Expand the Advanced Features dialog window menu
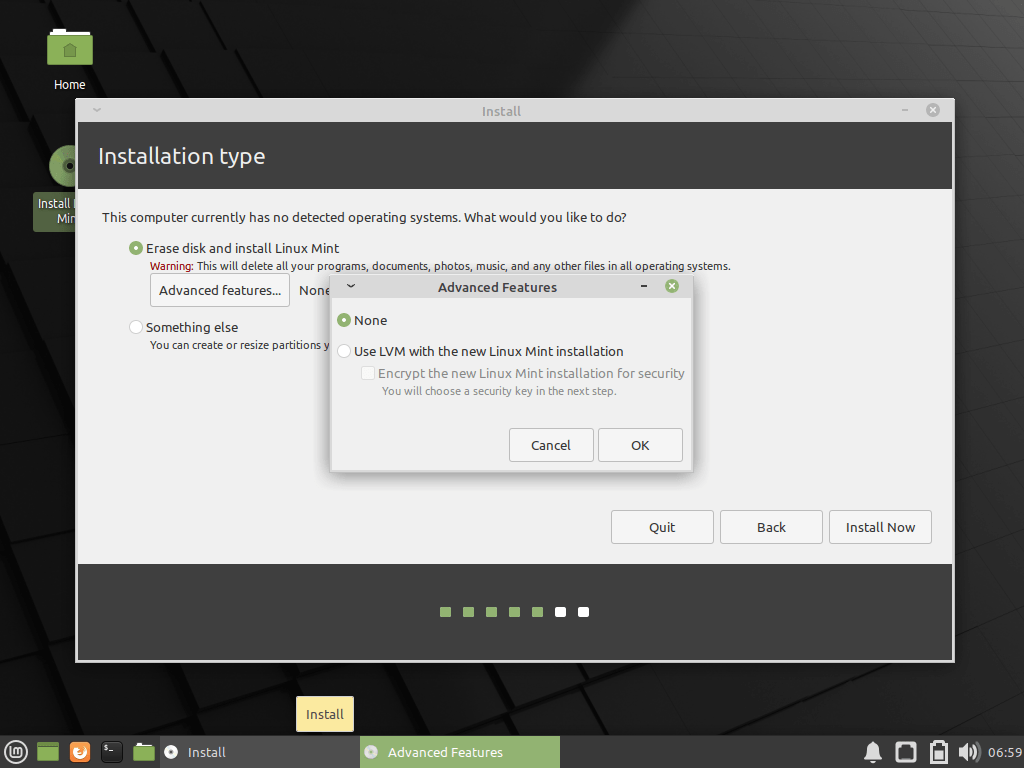This screenshot has height=768, width=1024. pos(351,286)
